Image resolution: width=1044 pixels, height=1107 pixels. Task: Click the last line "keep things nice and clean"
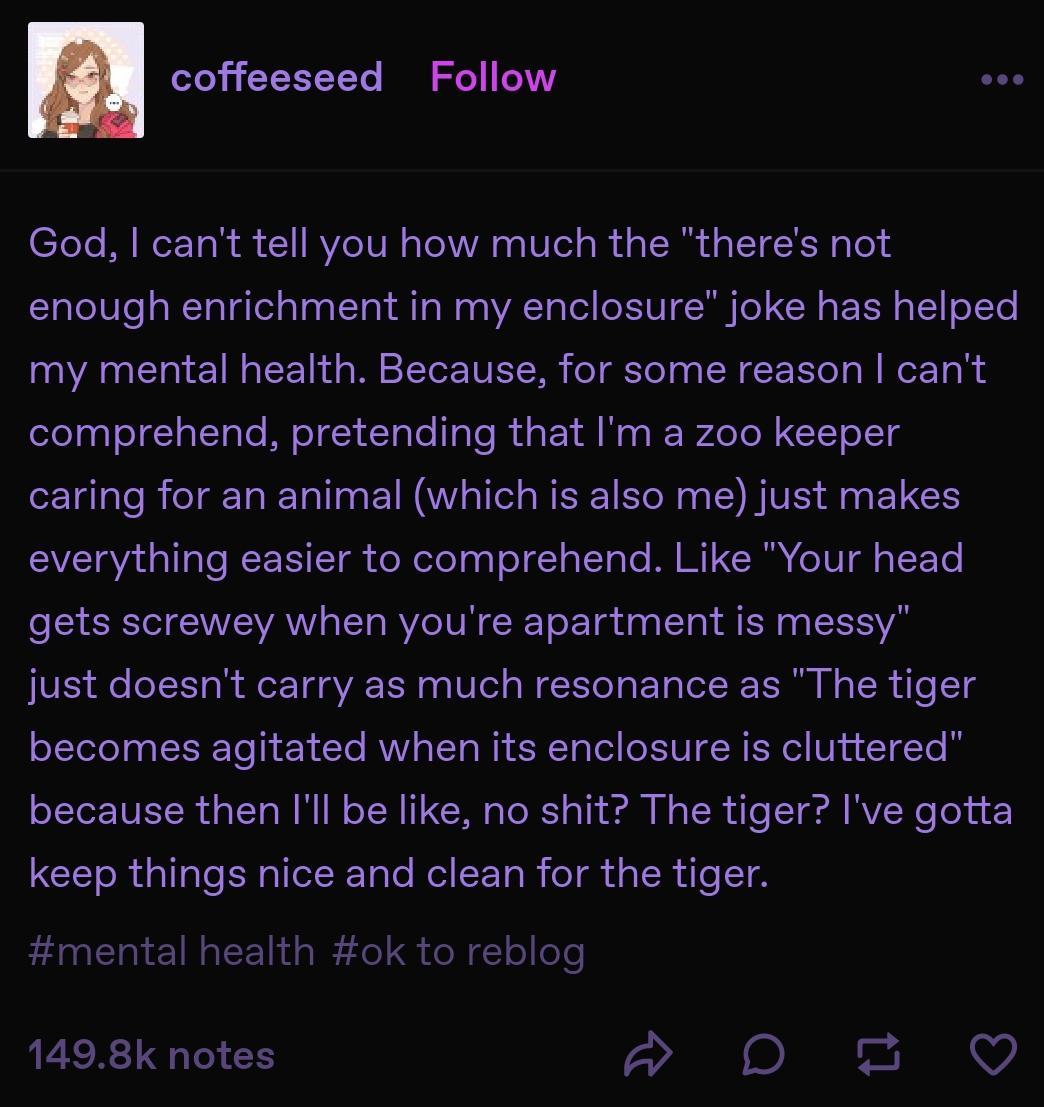[x=398, y=873]
